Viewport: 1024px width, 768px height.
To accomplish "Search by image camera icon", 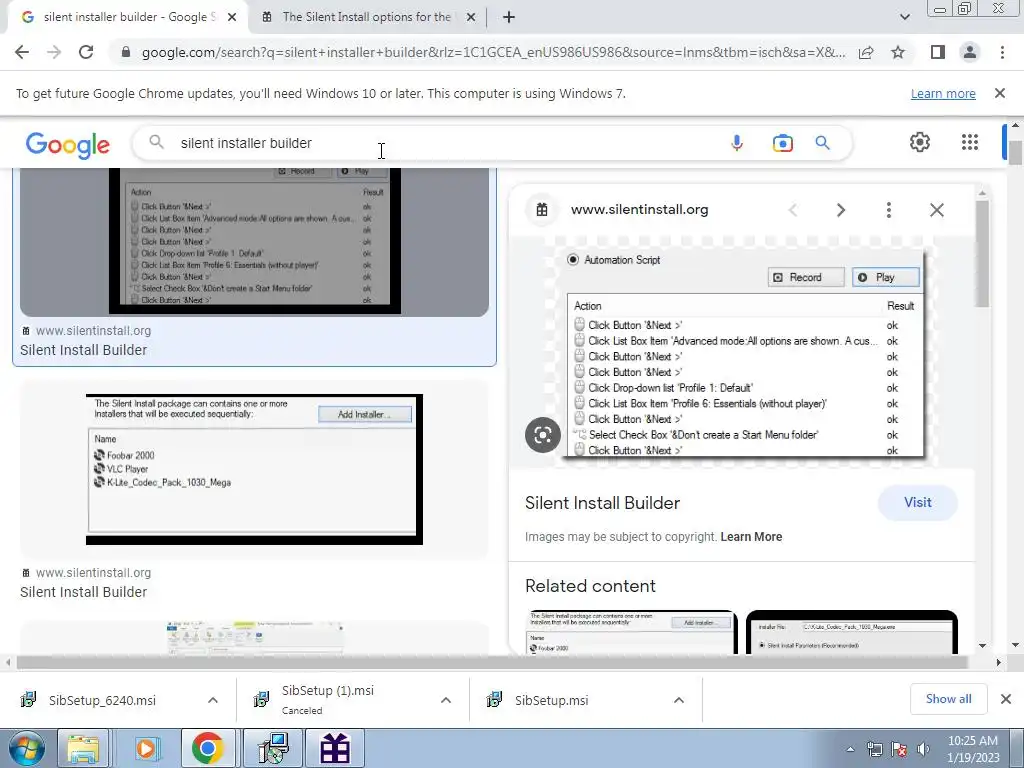I will [x=782, y=143].
